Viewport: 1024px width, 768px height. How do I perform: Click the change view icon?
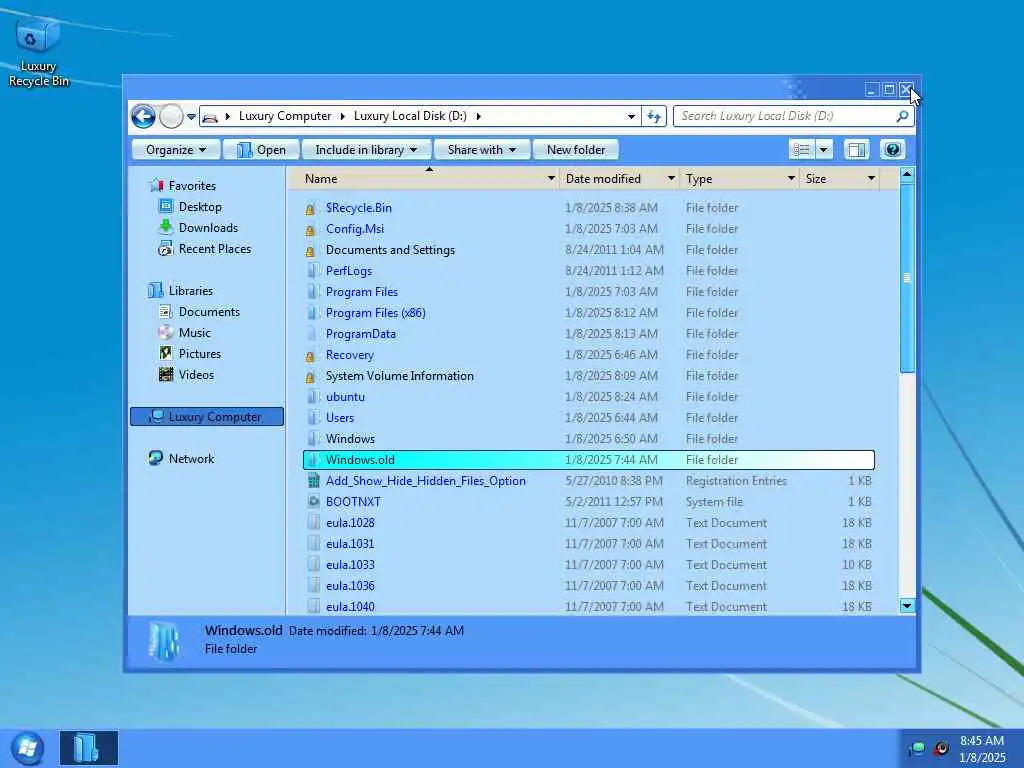pyautogui.click(x=801, y=150)
